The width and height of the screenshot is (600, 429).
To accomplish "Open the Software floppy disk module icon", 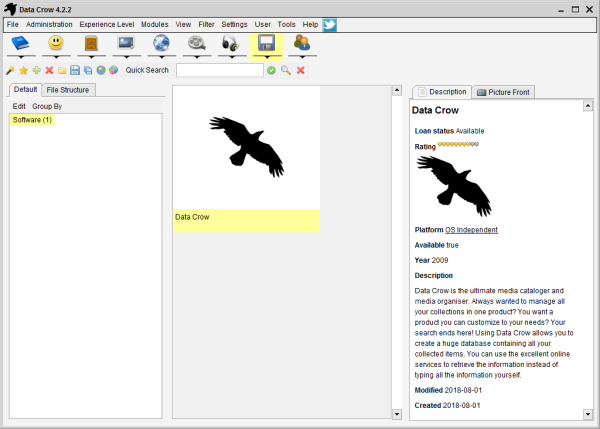I will click(x=267, y=43).
